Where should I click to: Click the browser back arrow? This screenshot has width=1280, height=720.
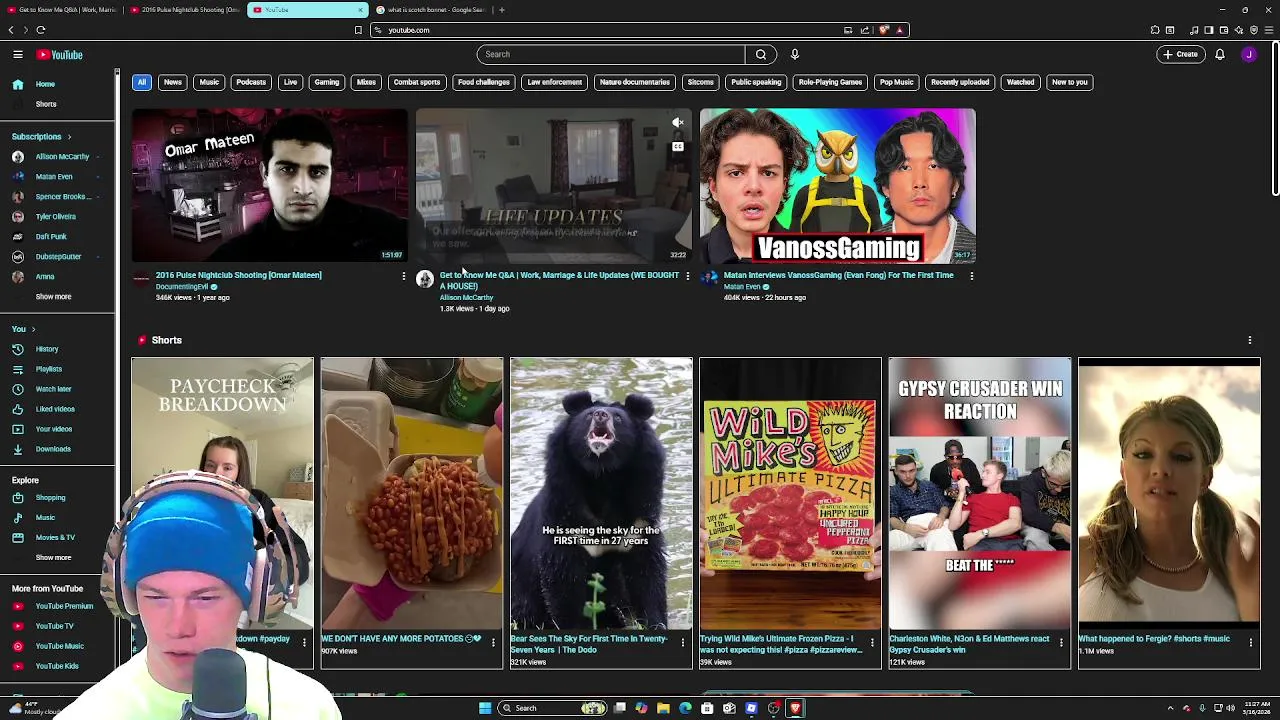(x=11, y=30)
